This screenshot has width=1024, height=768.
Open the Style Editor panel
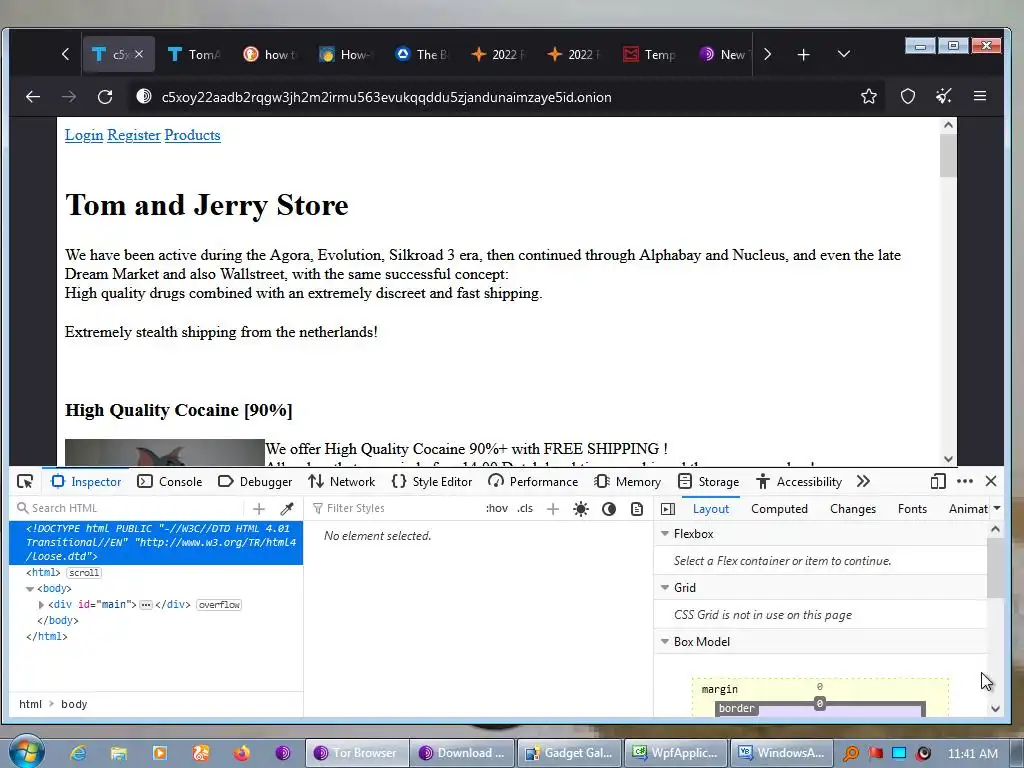click(432, 482)
